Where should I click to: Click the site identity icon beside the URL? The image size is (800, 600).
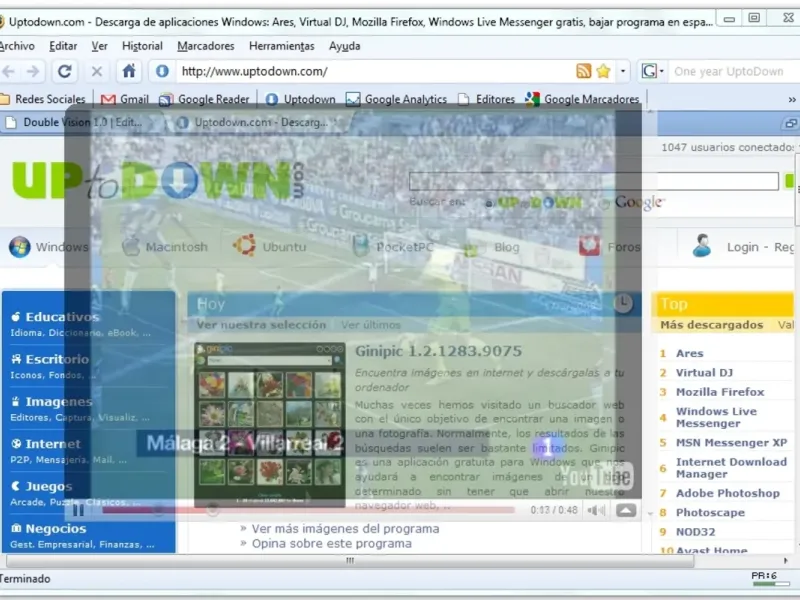tap(162, 71)
